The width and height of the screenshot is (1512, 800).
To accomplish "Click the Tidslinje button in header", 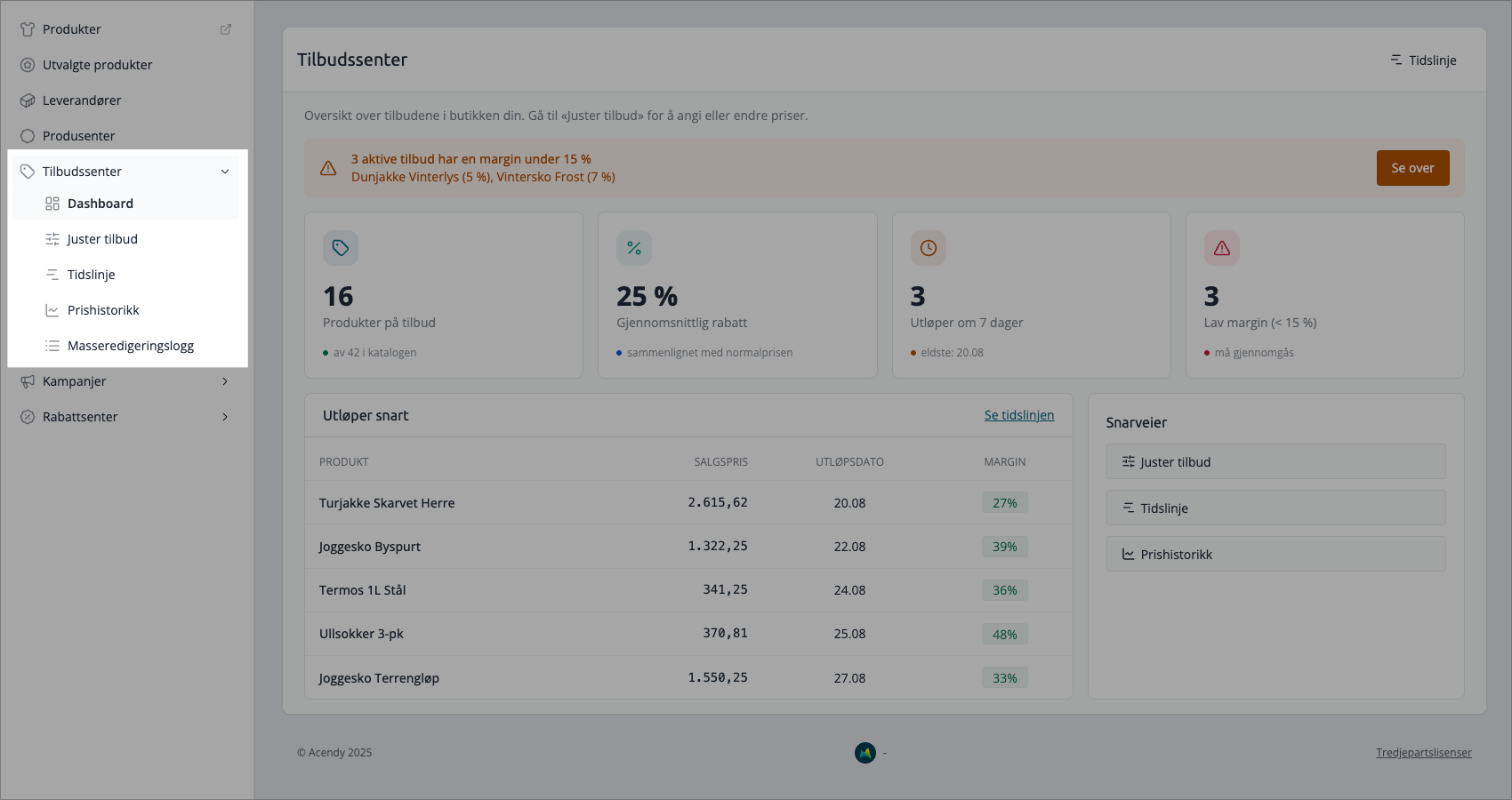I will pos(1423,60).
